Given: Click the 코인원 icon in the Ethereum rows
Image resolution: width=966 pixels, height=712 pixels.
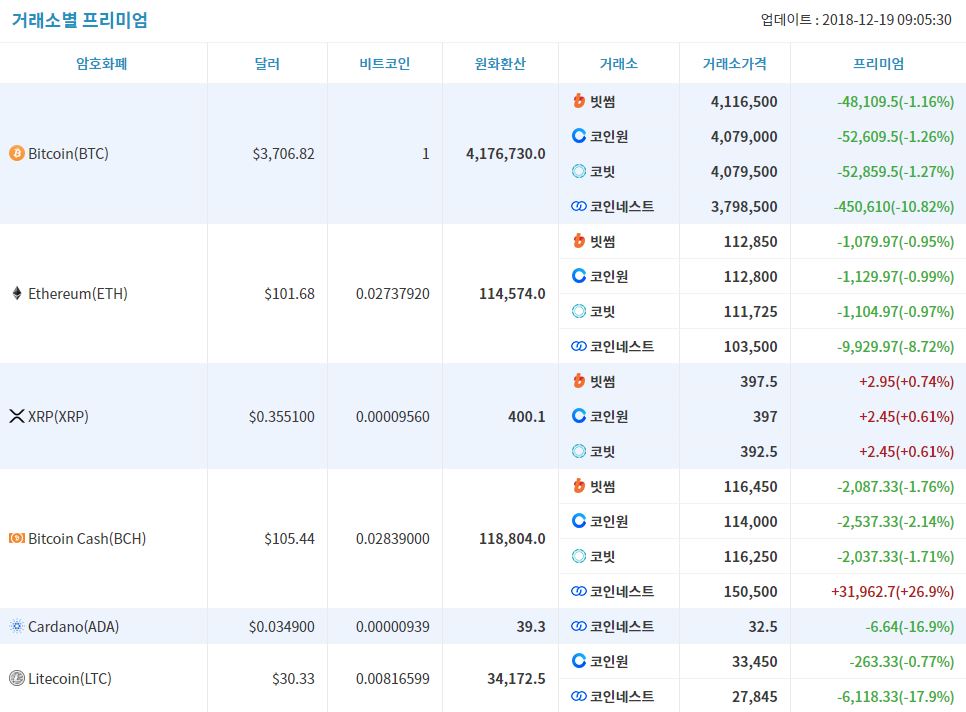Looking at the screenshot, I should click(x=578, y=276).
